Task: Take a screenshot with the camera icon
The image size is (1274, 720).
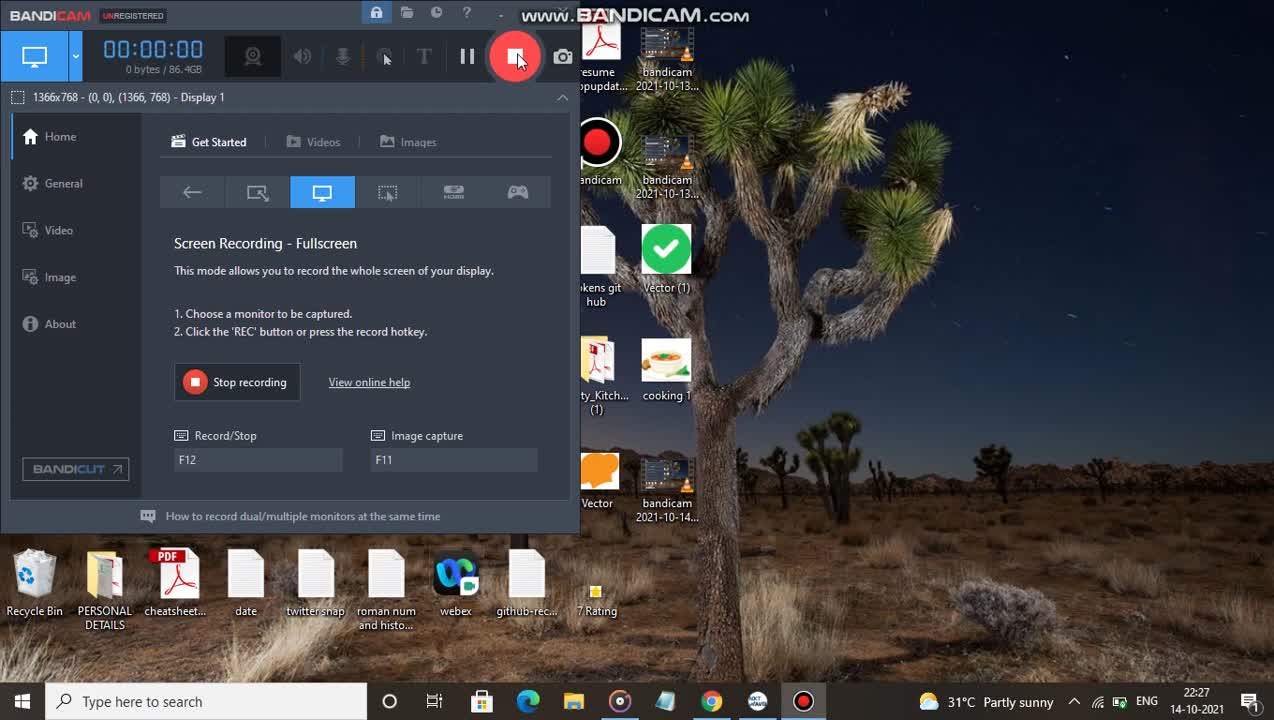Action: pos(563,57)
